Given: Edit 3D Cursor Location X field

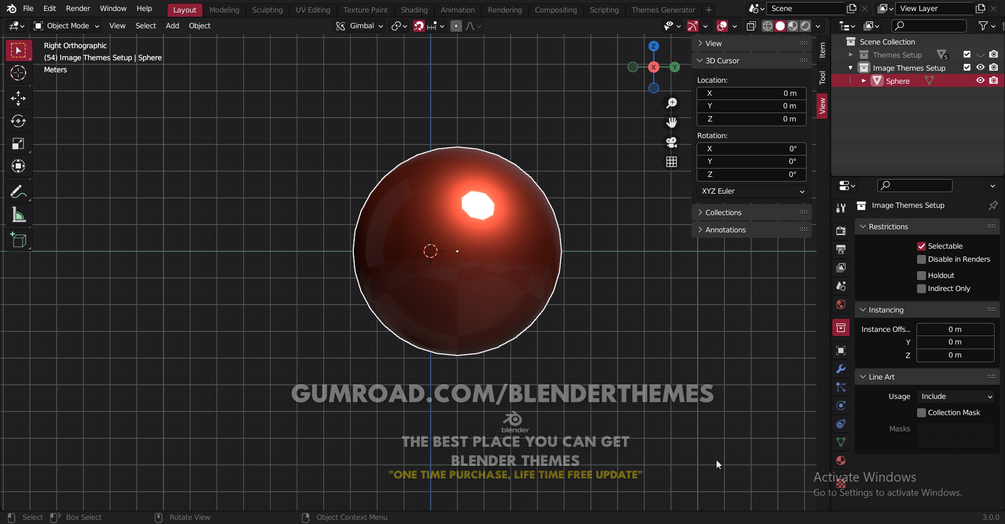Looking at the screenshot, I should point(751,93).
